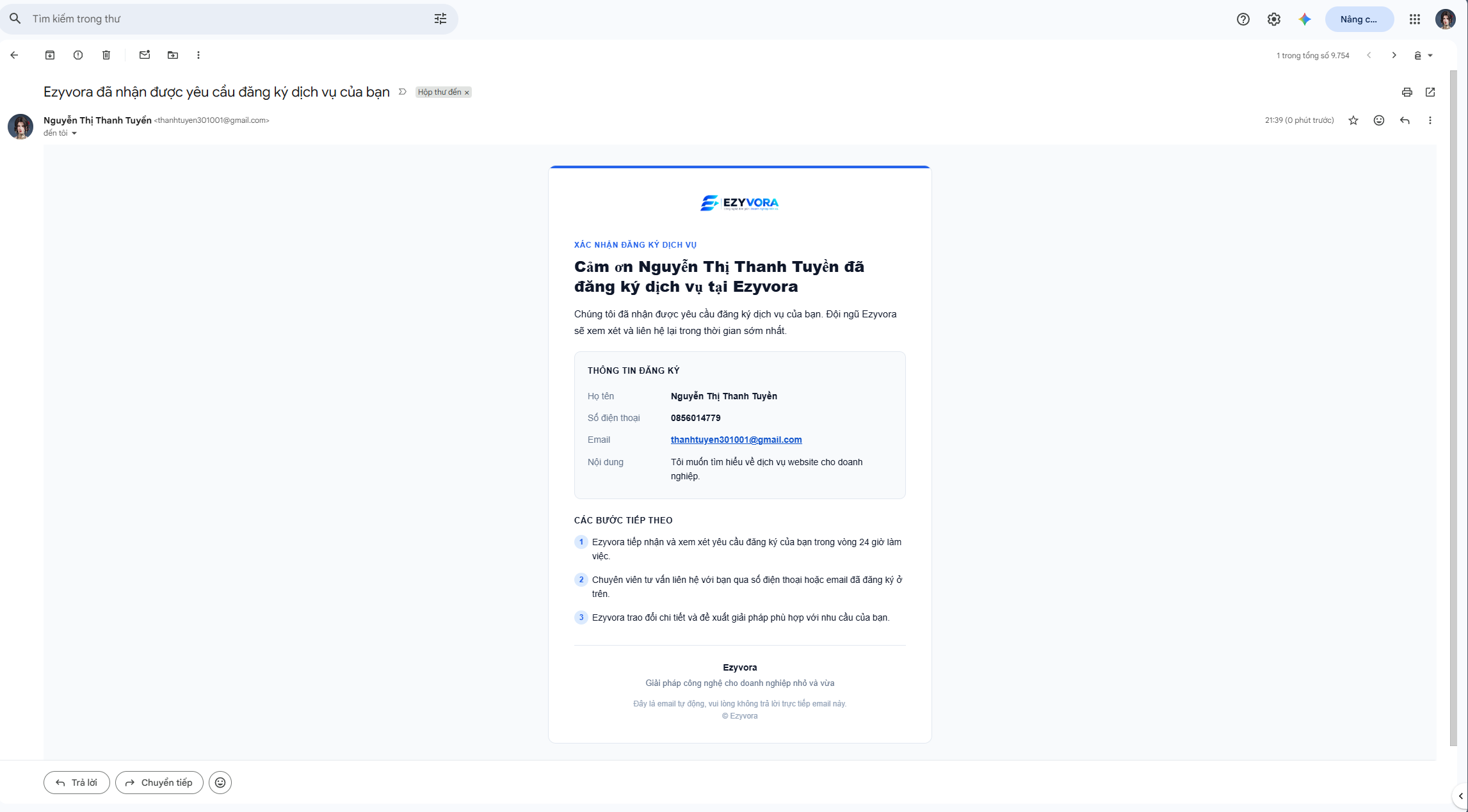1468x812 pixels.
Task: Click the 'THÔNG TIN ĐĂNG KÝ' section title
Action: point(634,370)
